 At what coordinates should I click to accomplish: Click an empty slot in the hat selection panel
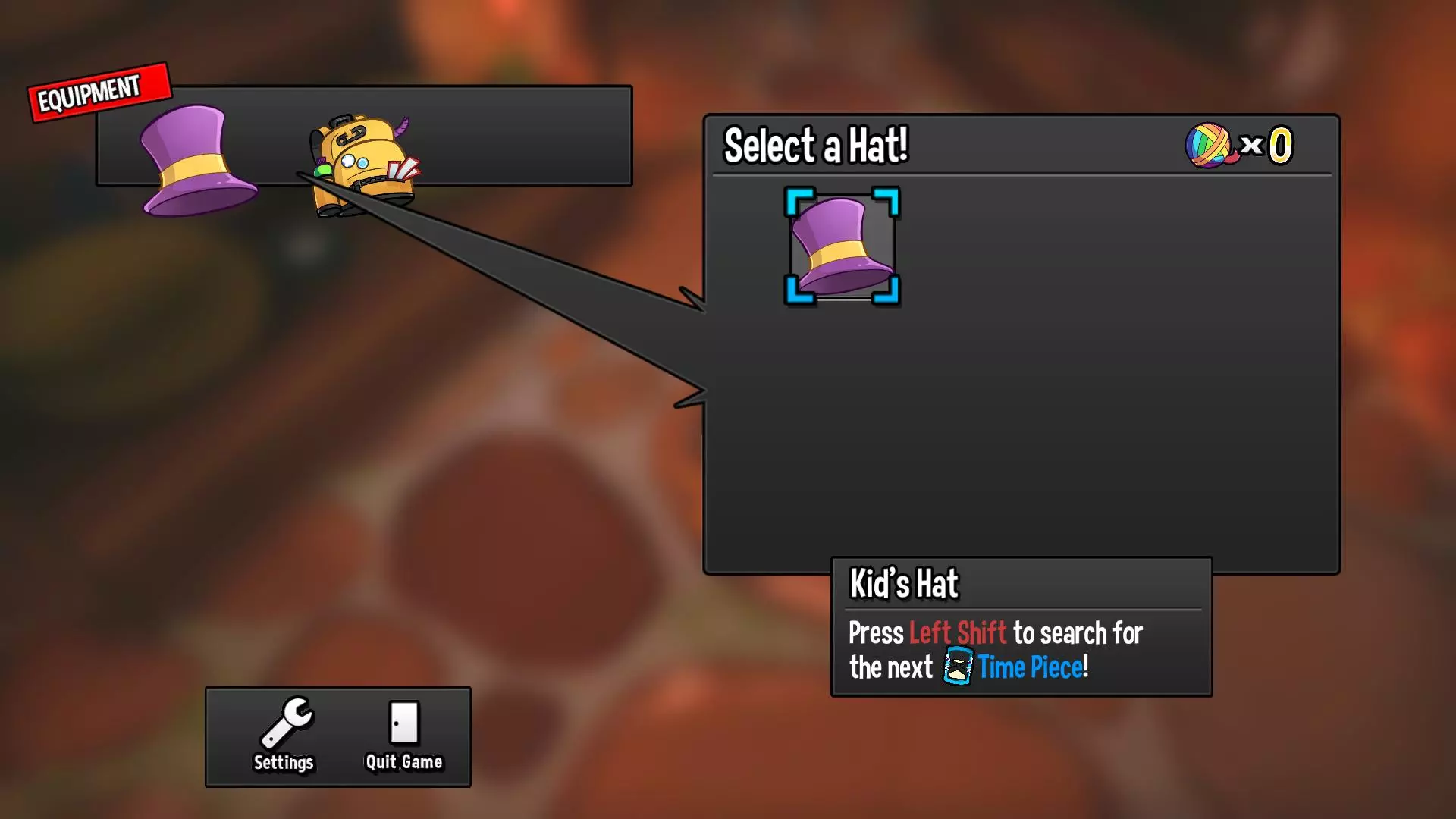[1062, 379]
